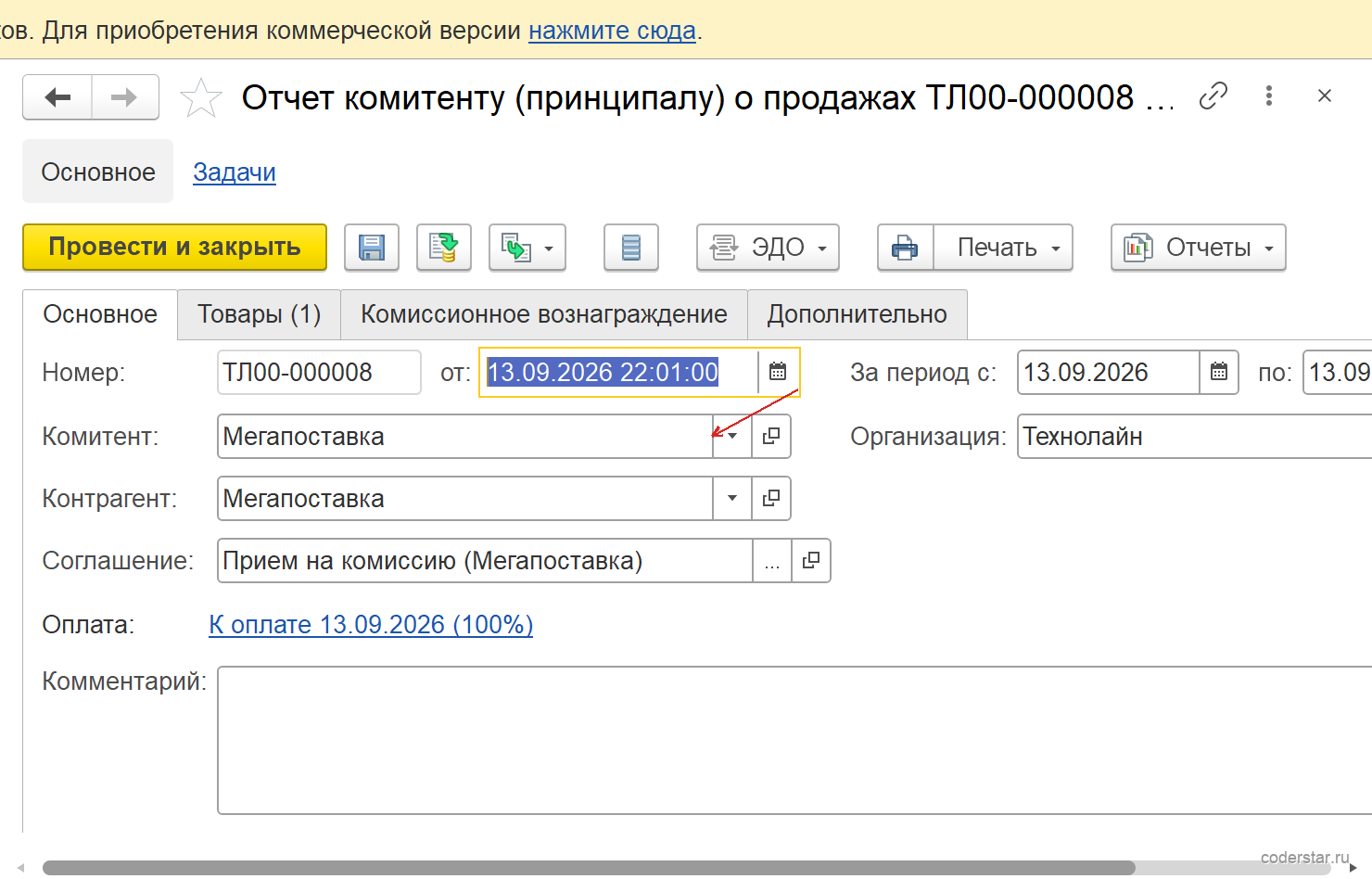Select the upper Основное navigation section
Screen dimensions: 1372x879
(98, 172)
